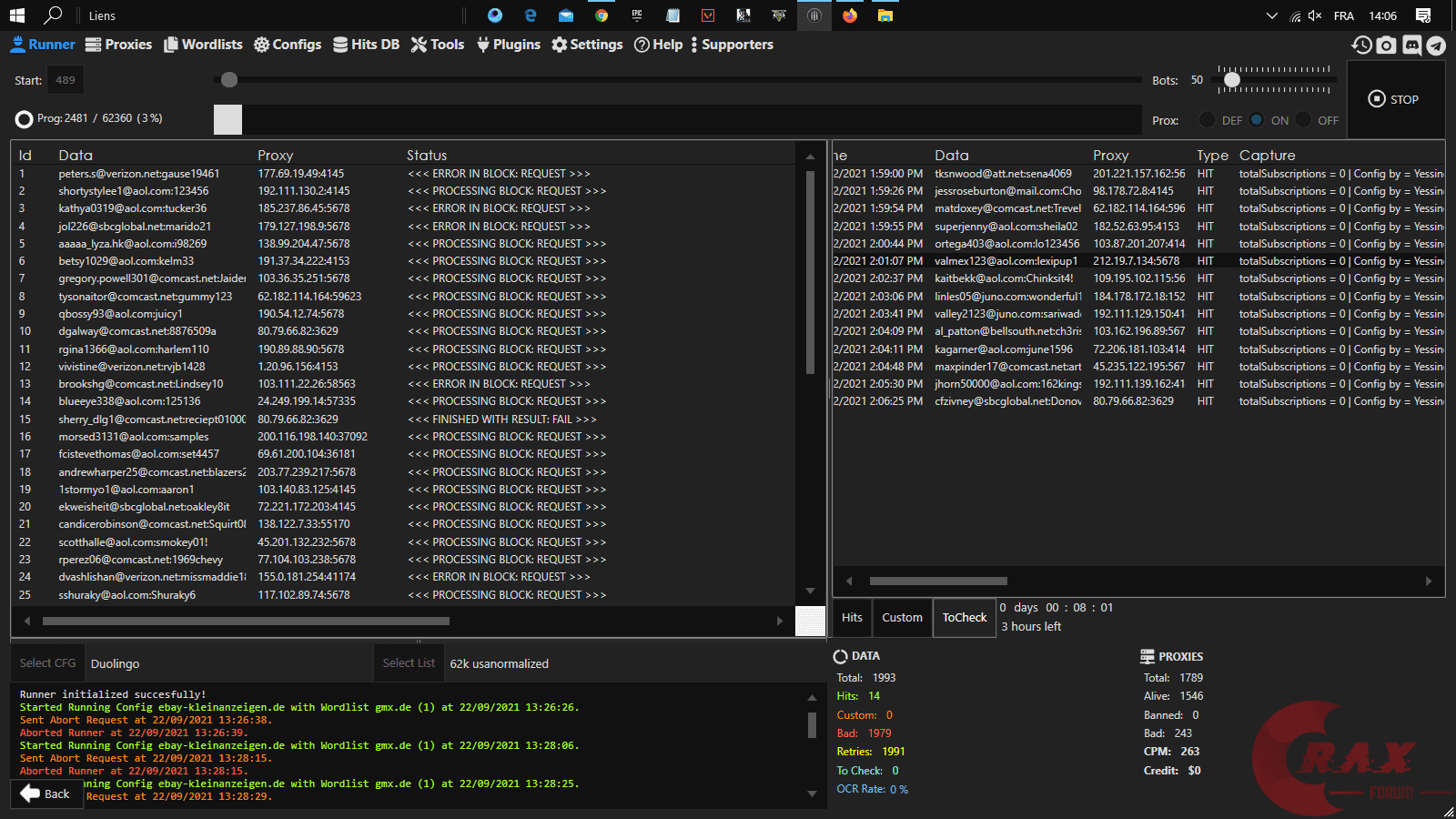Click the log panel scroll-down arrow
1456x819 pixels.
(x=812, y=794)
